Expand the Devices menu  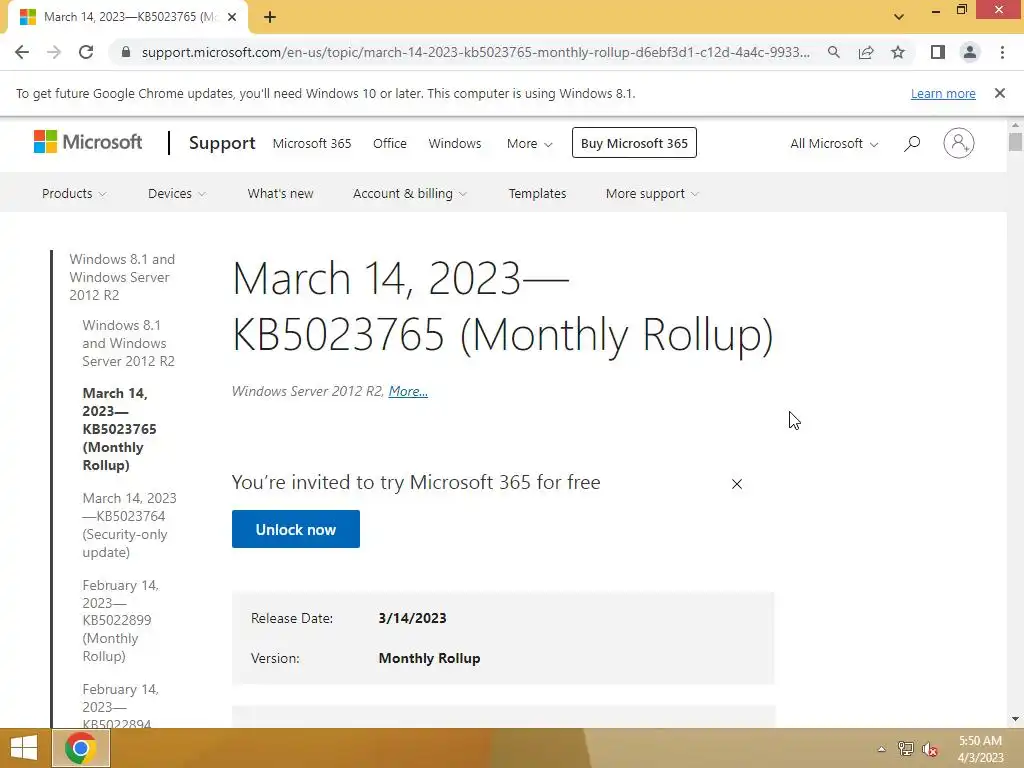pyautogui.click(x=176, y=193)
